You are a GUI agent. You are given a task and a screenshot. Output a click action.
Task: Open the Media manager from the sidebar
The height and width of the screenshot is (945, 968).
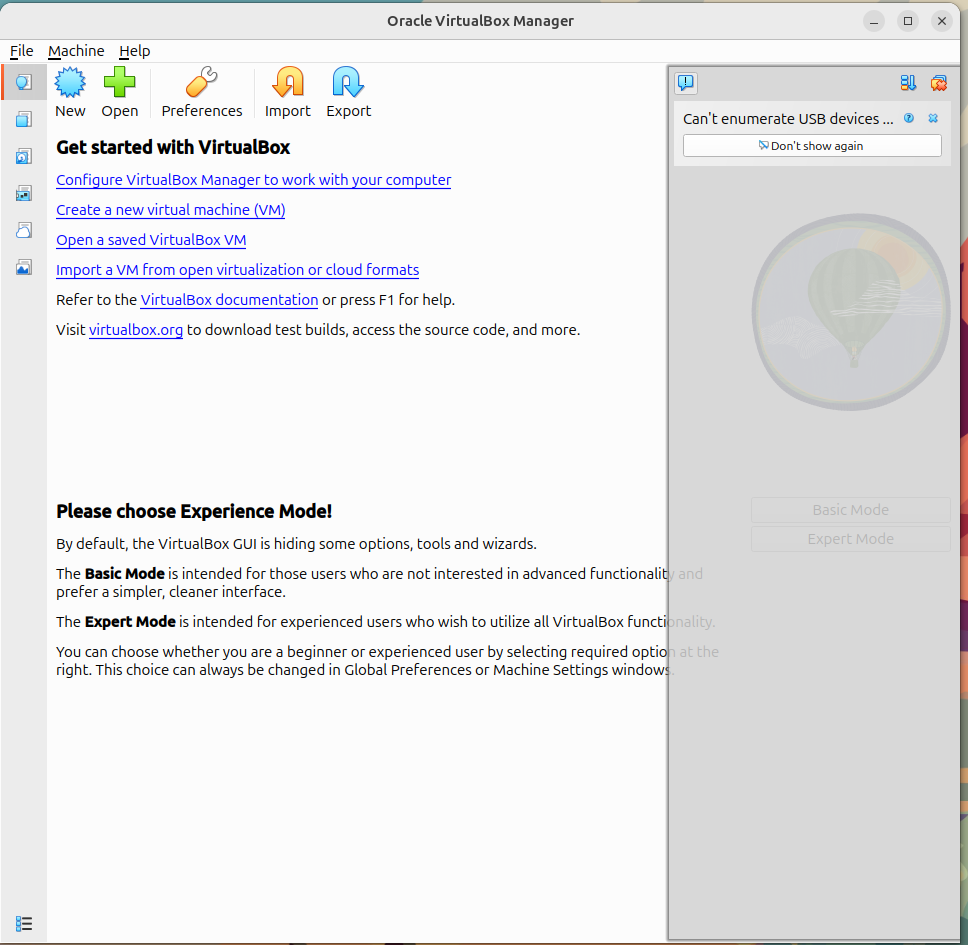coord(23,156)
